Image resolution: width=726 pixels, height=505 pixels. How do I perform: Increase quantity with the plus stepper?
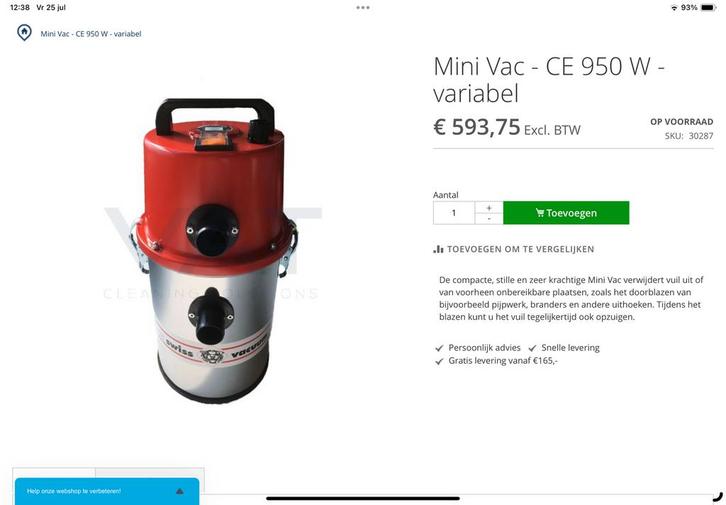[x=489, y=207]
